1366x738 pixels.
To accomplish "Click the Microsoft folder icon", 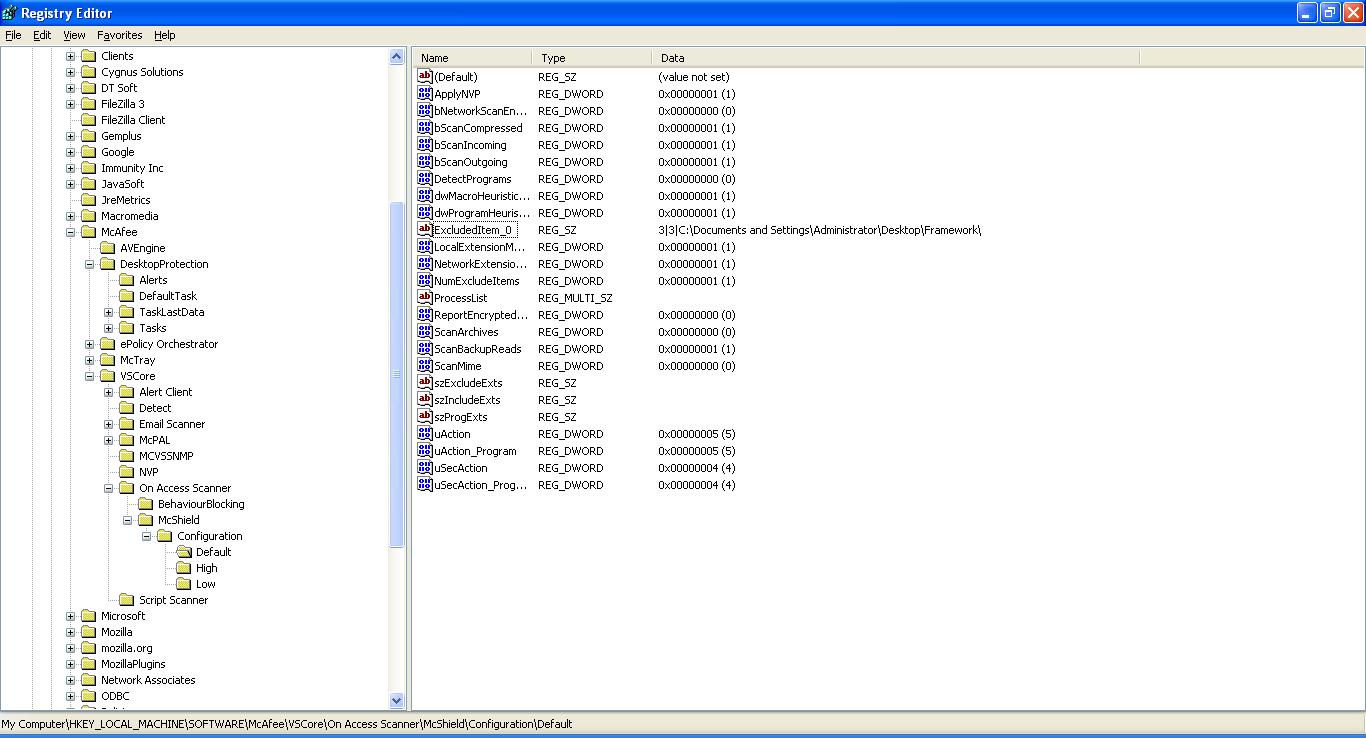I will pos(88,616).
